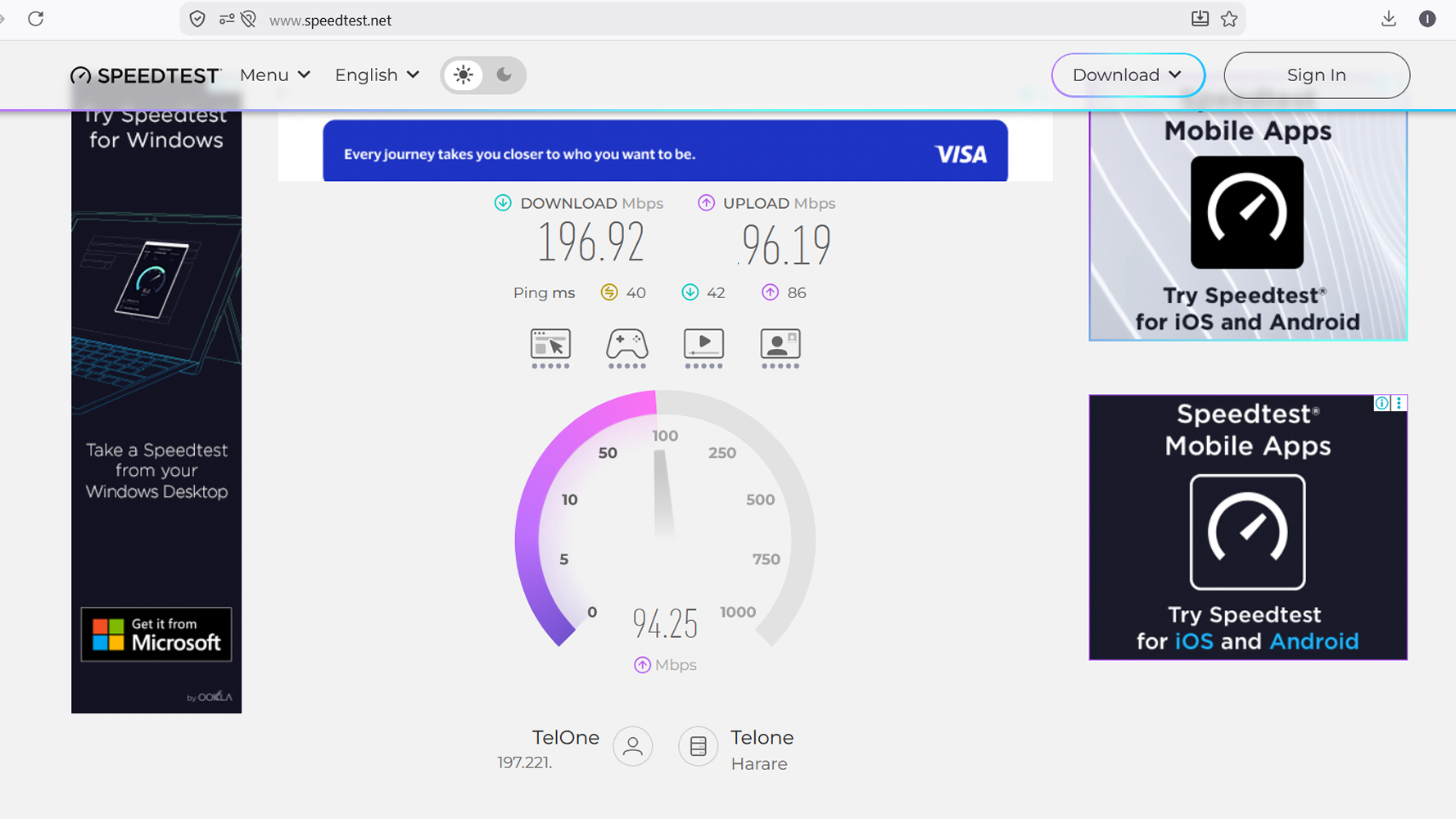This screenshot has height=819, width=1456.
Task: Click the yellow idle ping icon
Action: click(609, 292)
